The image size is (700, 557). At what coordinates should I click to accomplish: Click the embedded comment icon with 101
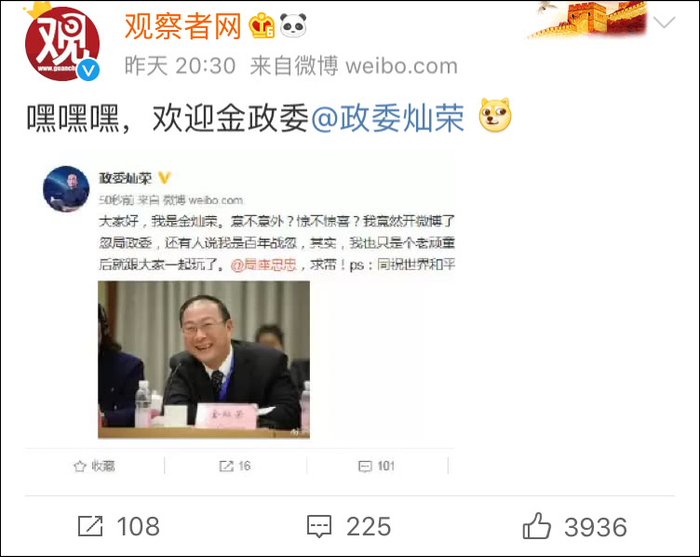click(376, 466)
